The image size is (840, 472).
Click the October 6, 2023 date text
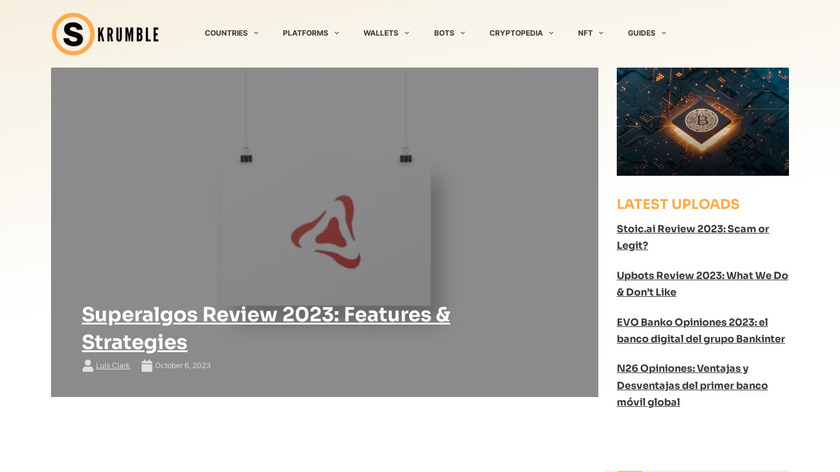tap(183, 366)
